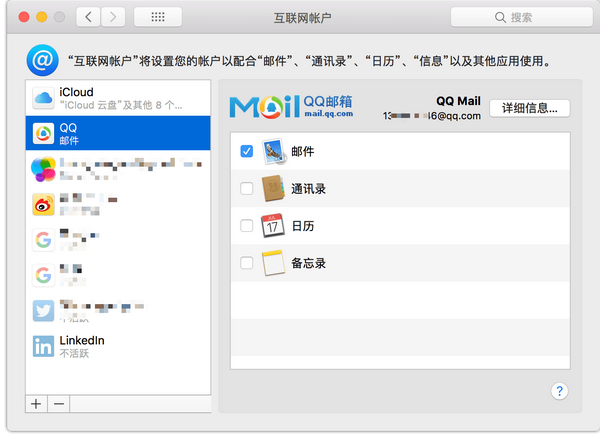Enable the 备忘录 checkbox

coord(247,263)
